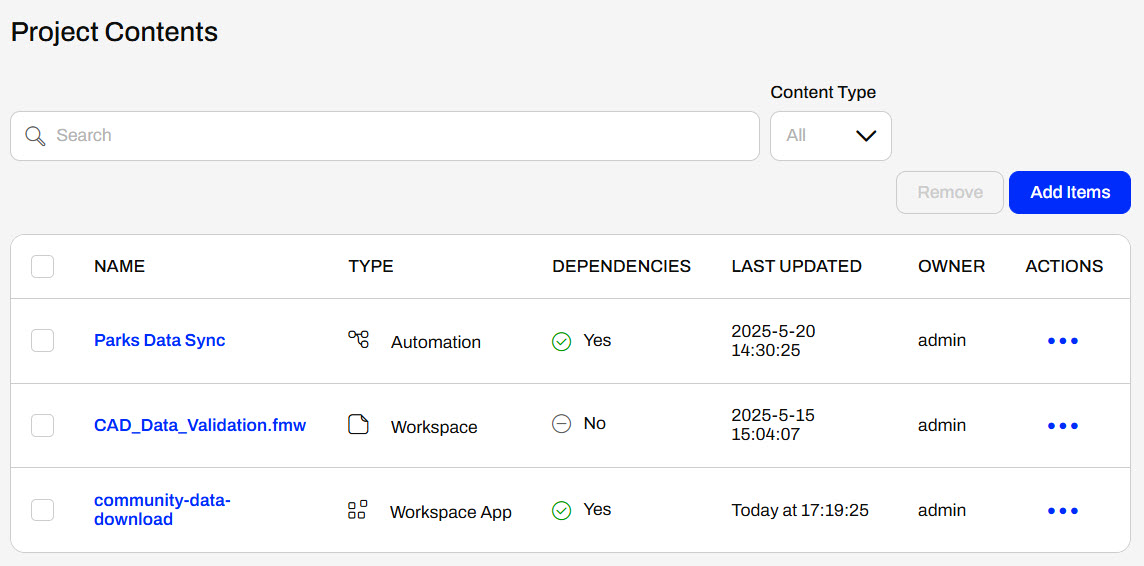Image resolution: width=1144 pixels, height=566 pixels.
Task: Click the NAME column header
Action: pos(120,266)
